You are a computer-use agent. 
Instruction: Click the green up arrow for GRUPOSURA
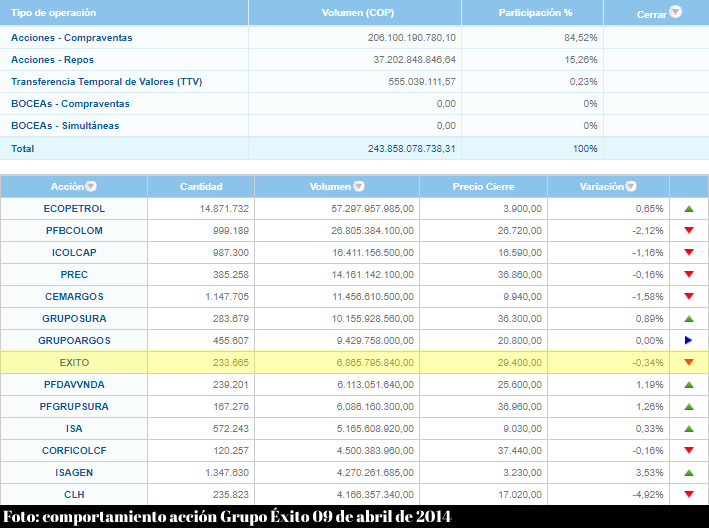[x=688, y=319]
